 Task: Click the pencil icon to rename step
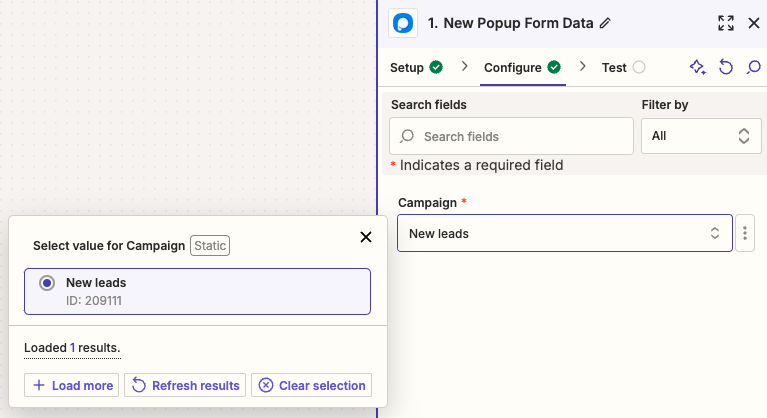605,22
